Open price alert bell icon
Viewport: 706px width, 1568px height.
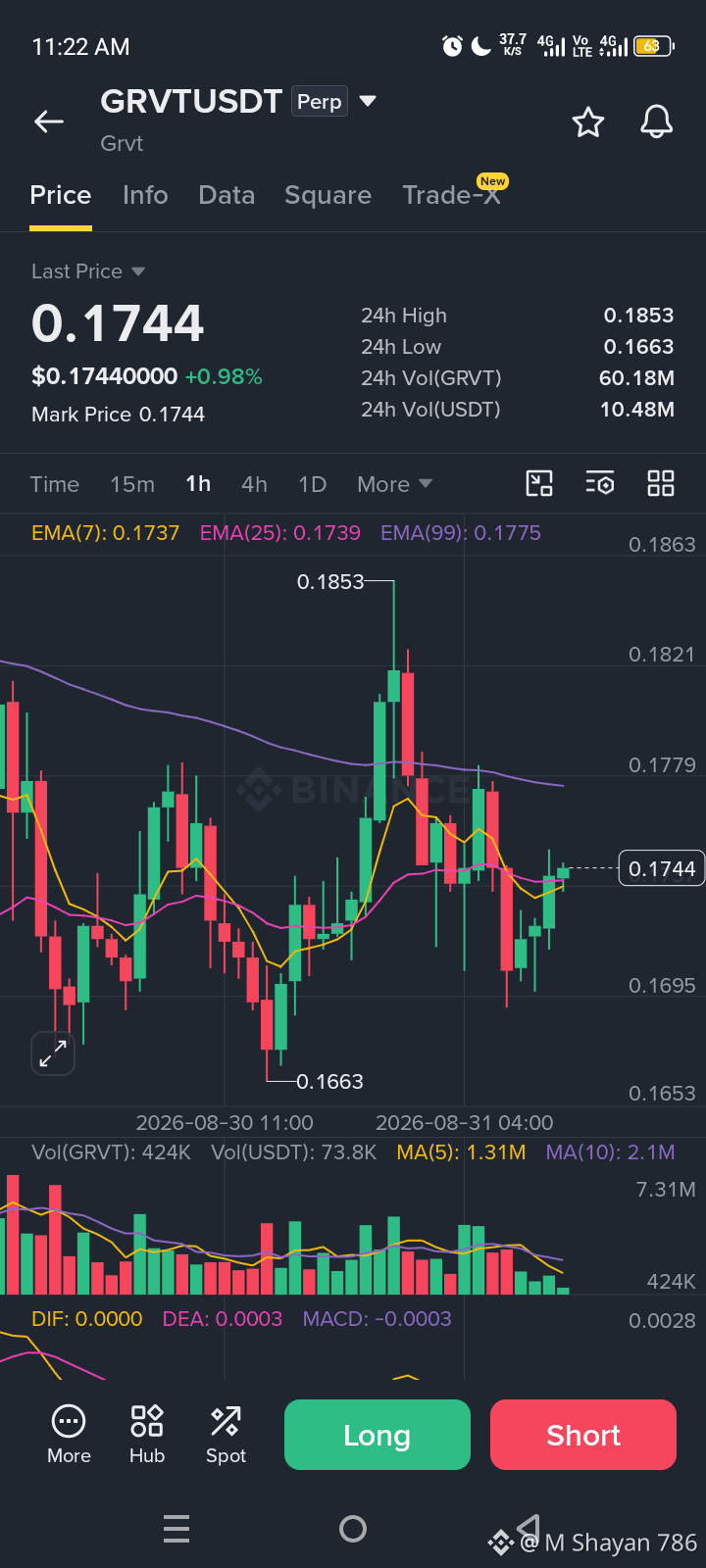656,122
